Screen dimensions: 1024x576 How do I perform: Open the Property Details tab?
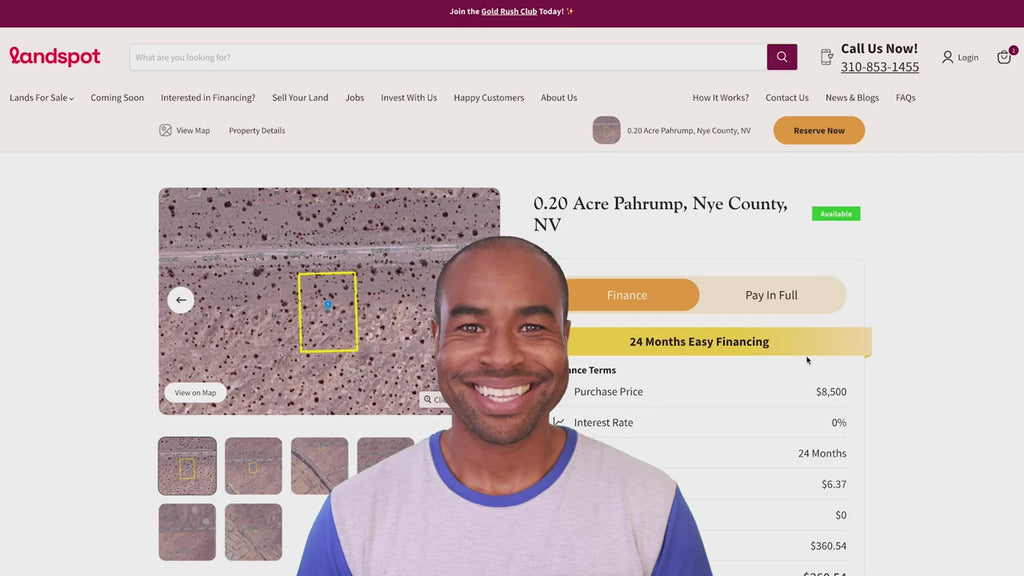[x=257, y=130]
